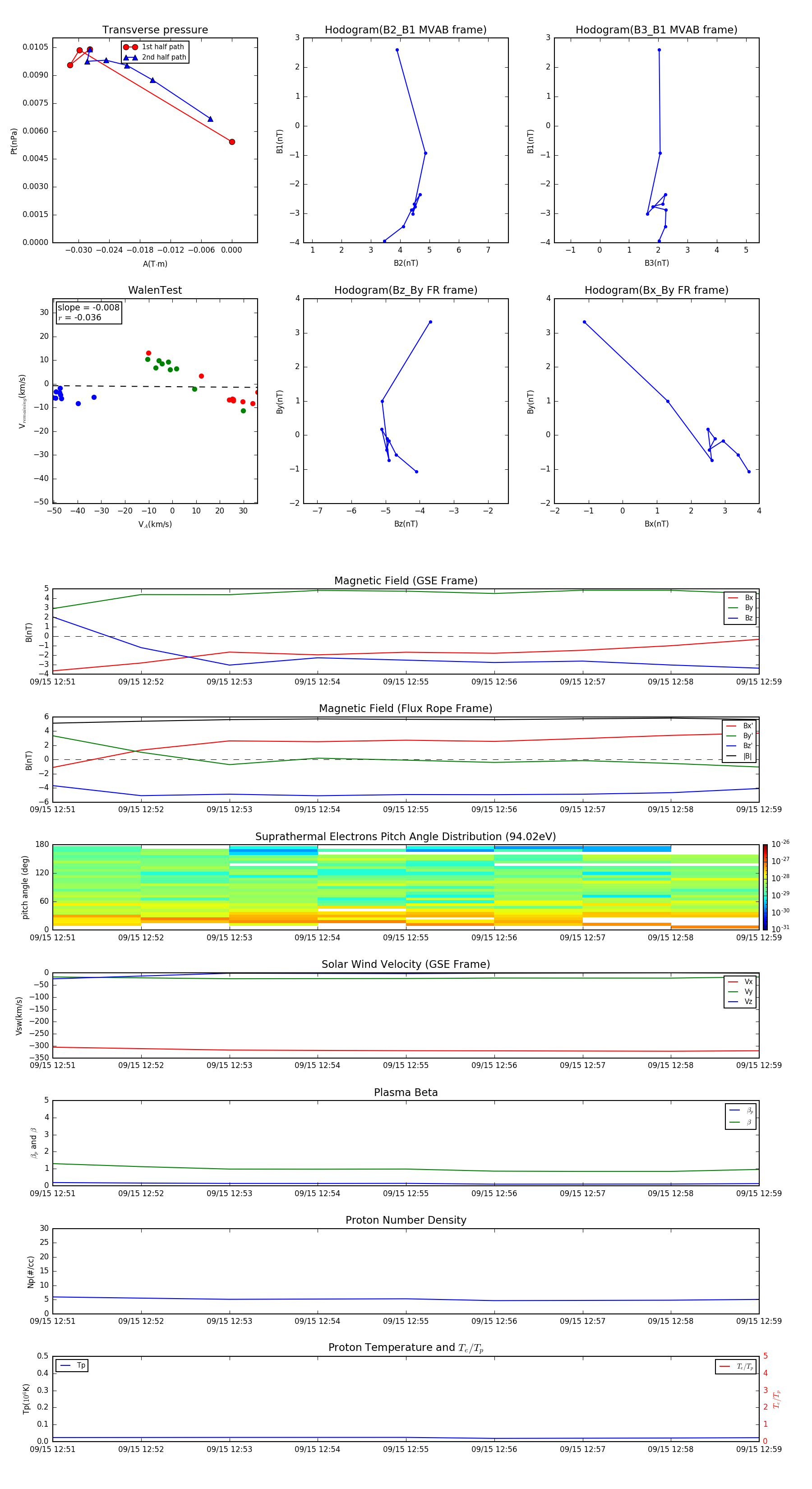Click the "2nd half path" legend entry
This screenshot has height=1489, width=812.
tap(155, 57)
